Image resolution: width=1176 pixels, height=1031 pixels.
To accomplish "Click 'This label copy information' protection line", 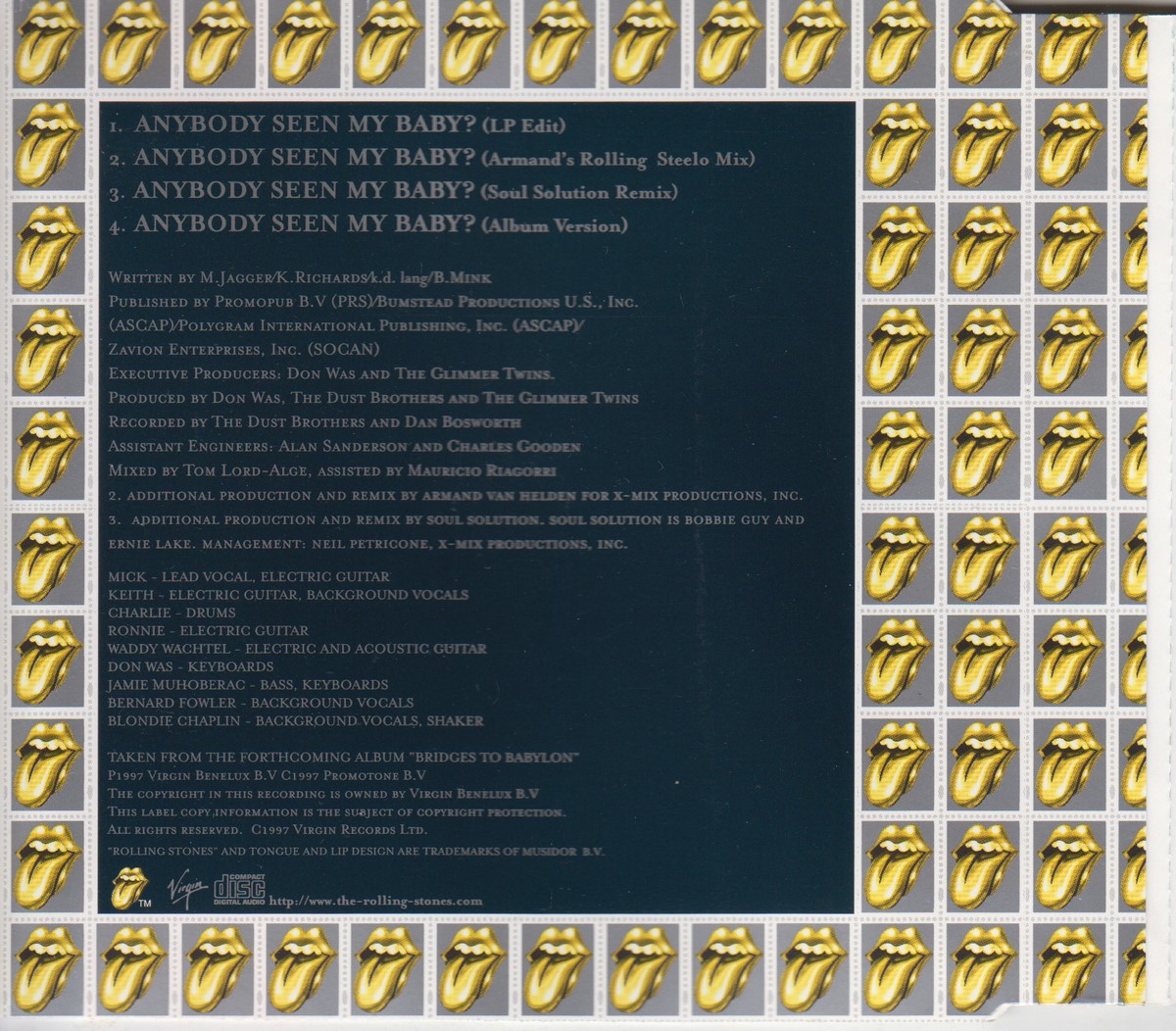I will 336,812.
